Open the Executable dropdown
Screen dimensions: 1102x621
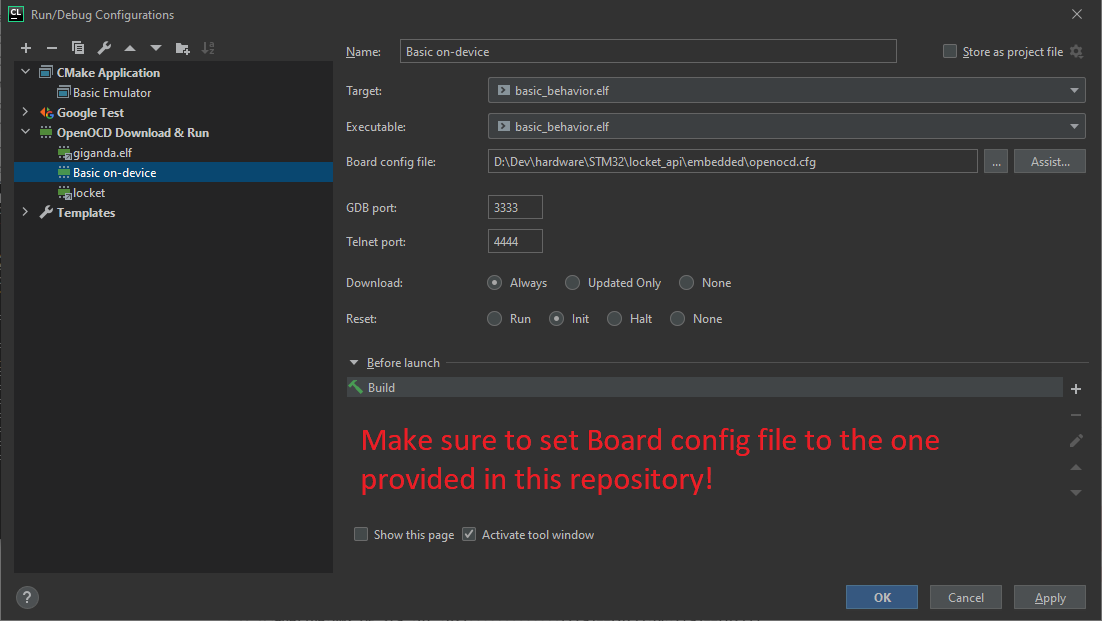pyautogui.click(x=786, y=126)
